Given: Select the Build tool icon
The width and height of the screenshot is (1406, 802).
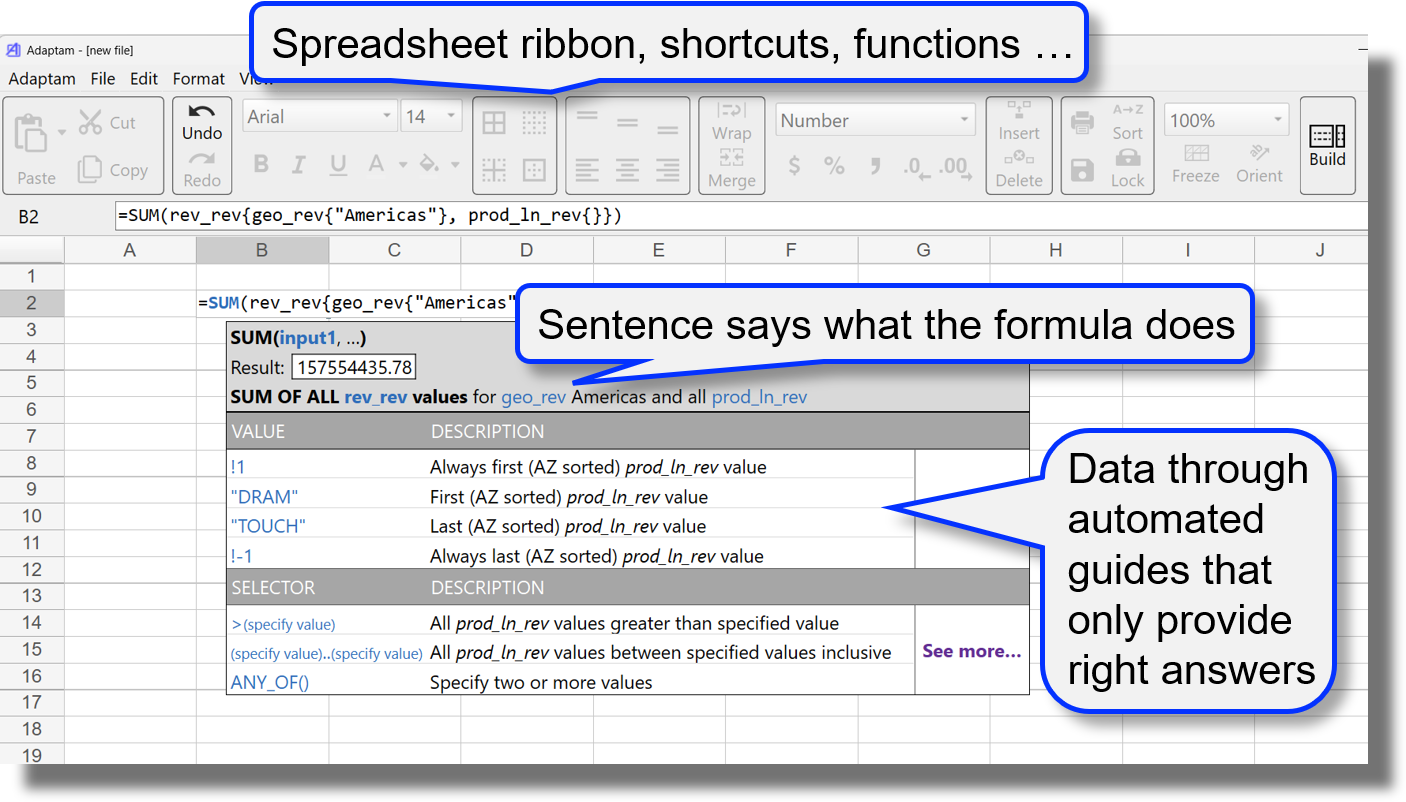Looking at the screenshot, I should tap(1327, 143).
